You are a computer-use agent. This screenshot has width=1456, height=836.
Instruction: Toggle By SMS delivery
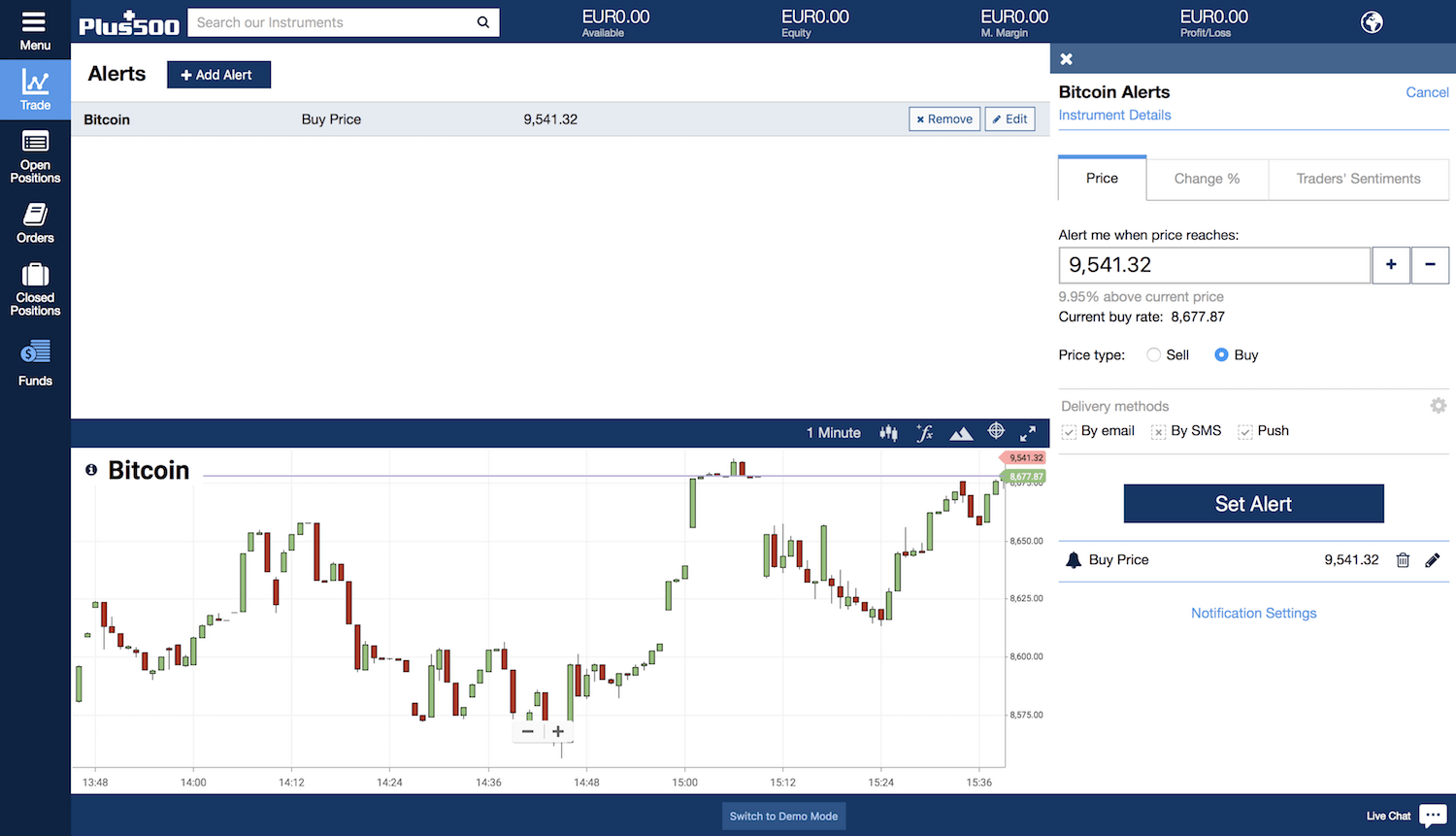tap(1158, 432)
